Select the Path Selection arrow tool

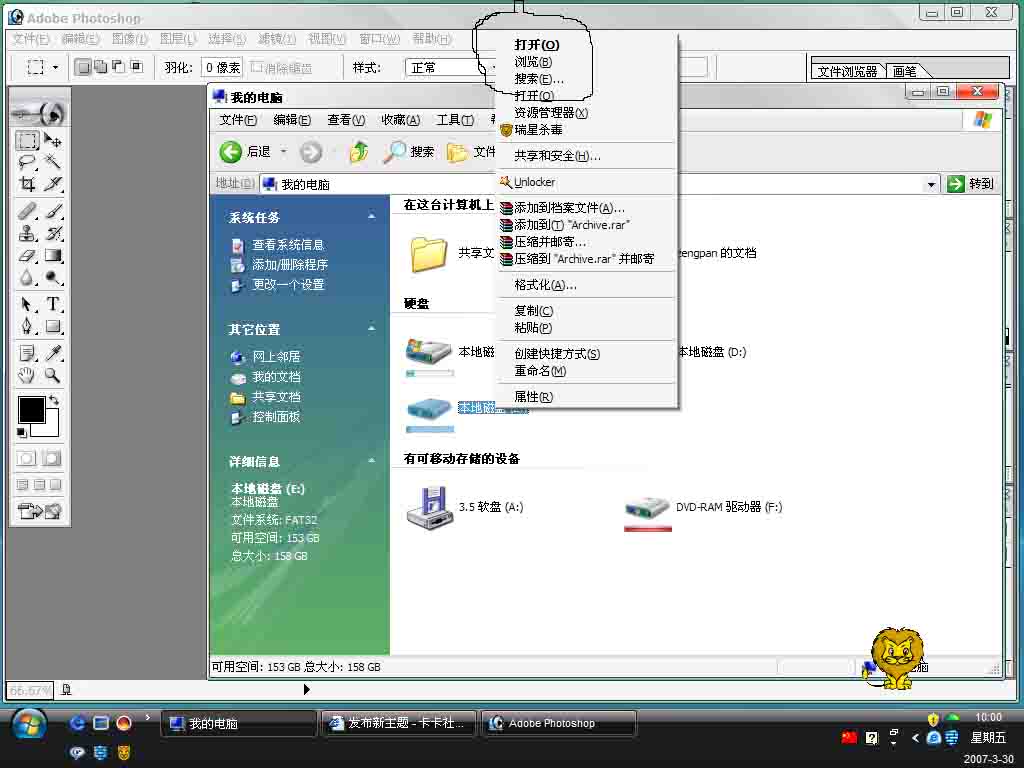[x=27, y=304]
